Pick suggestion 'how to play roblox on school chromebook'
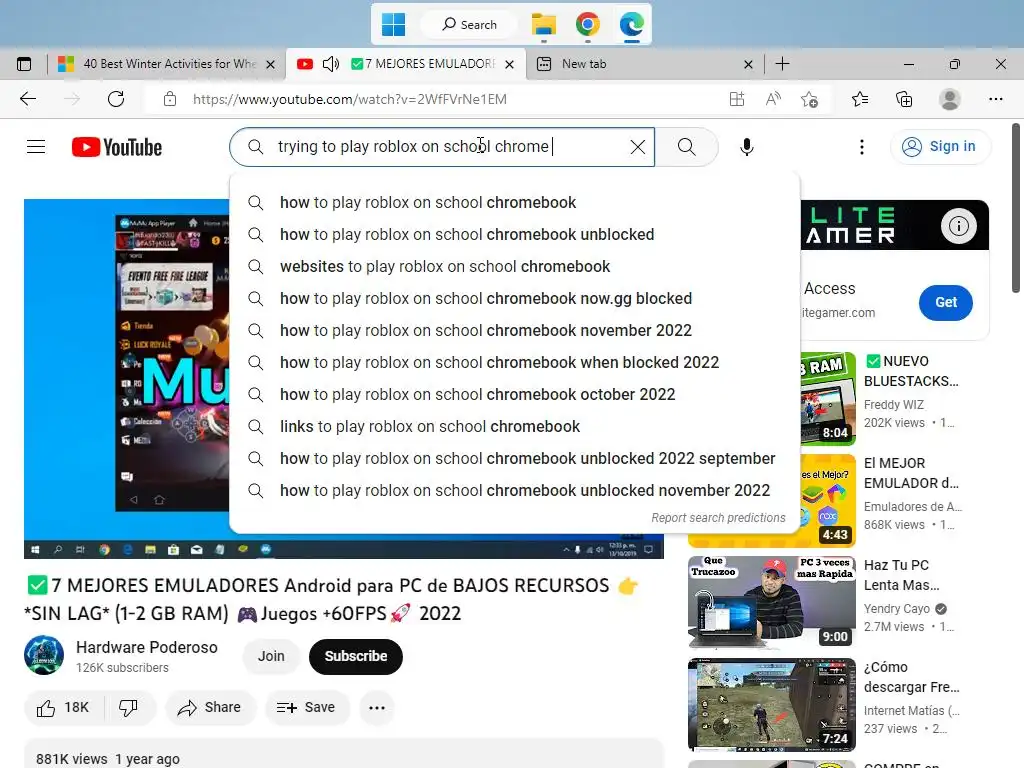This screenshot has width=1024, height=768. pos(515,202)
